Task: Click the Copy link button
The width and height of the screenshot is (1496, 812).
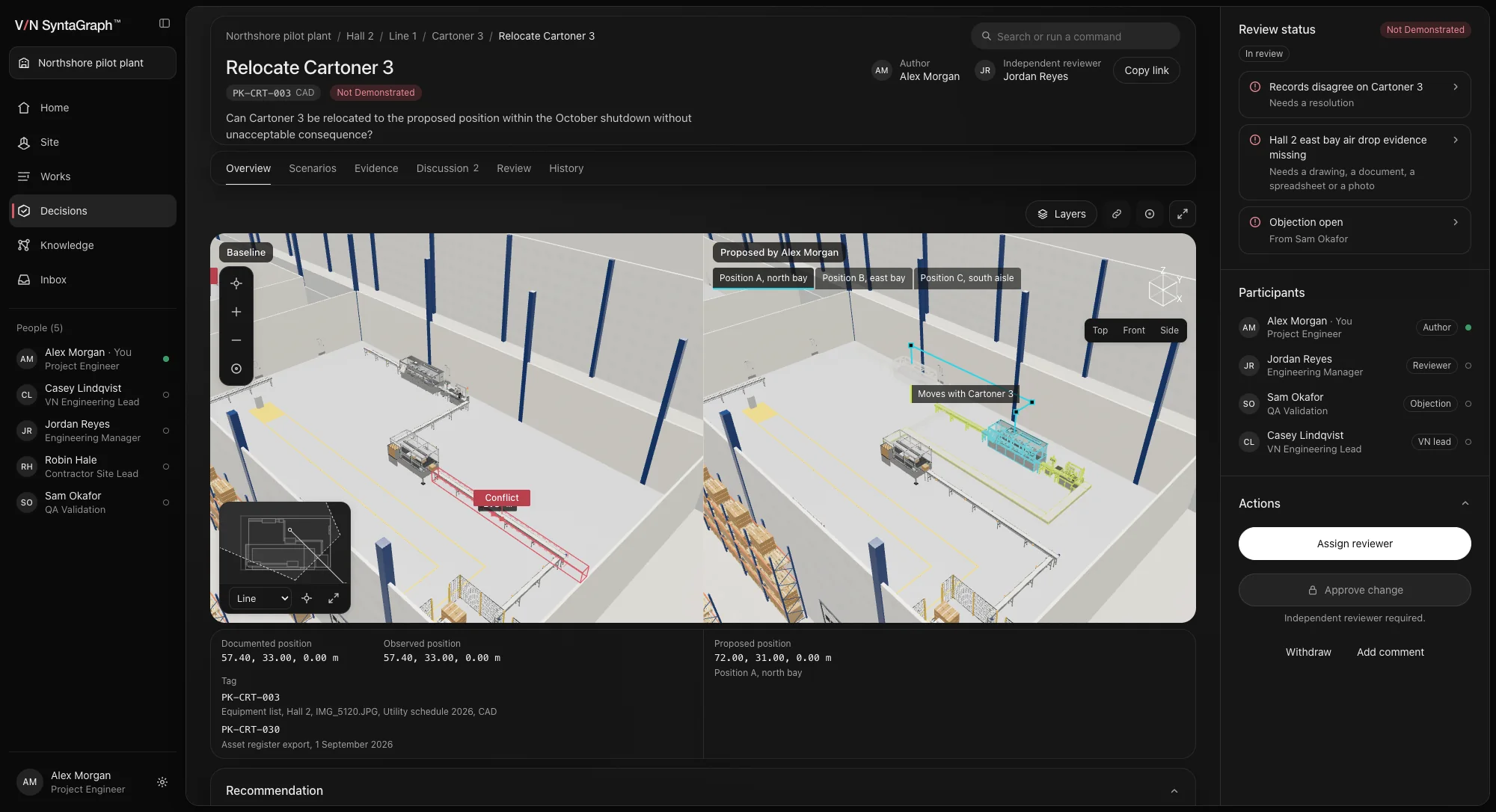Action: tap(1147, 70)
